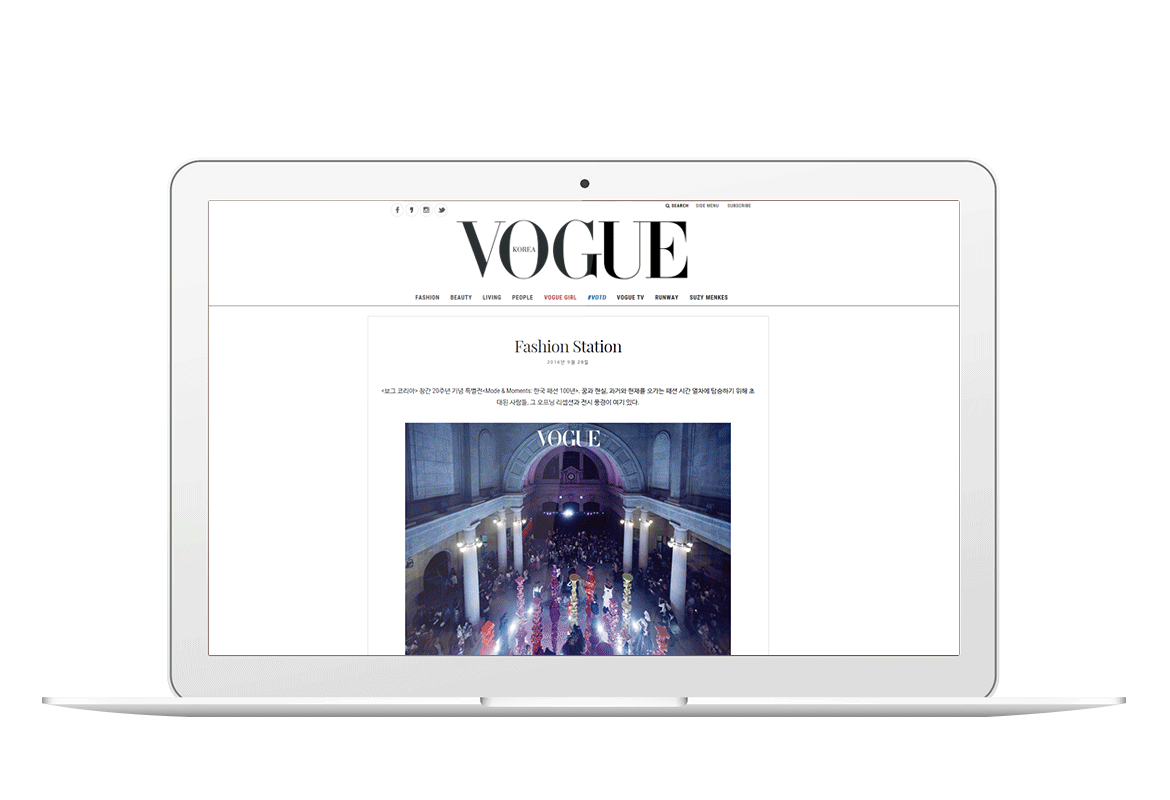Open the Twitter bird icon

click(441, 210)
